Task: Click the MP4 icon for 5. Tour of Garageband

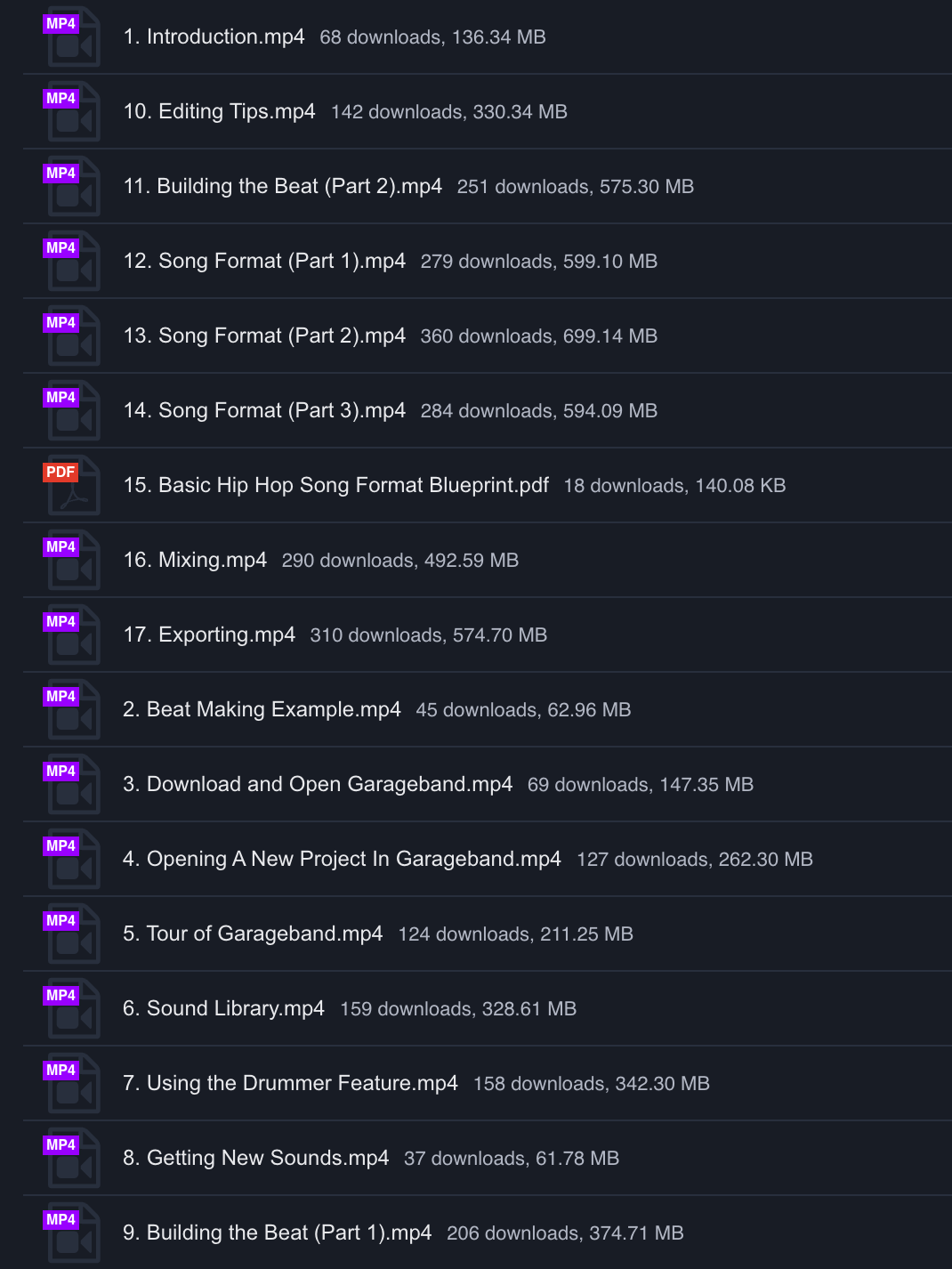Action: [72, 934]
